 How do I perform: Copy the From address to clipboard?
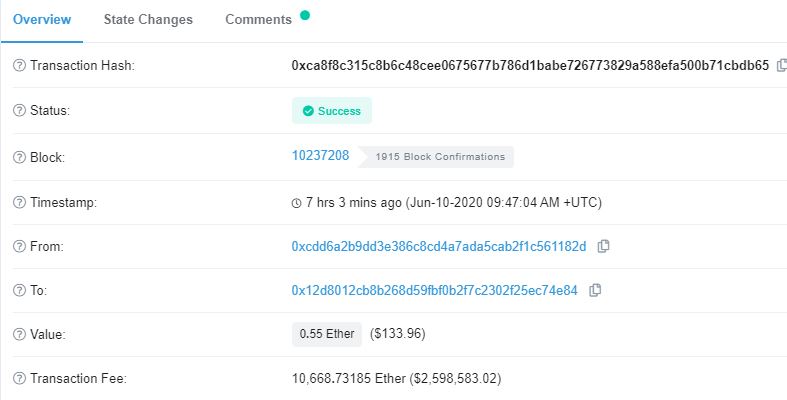603,246
